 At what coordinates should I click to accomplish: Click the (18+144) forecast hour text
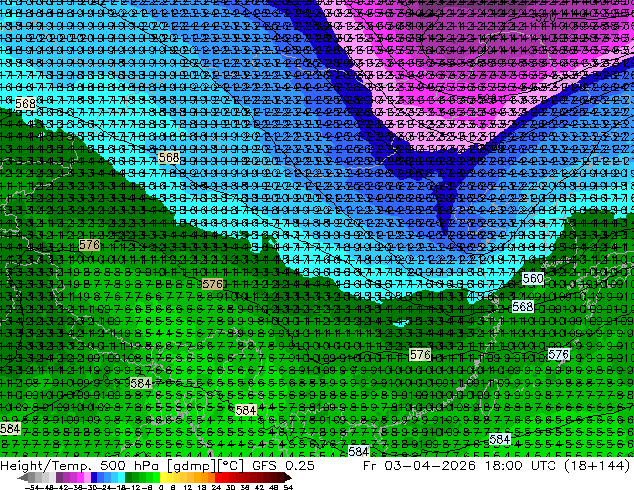598,466
